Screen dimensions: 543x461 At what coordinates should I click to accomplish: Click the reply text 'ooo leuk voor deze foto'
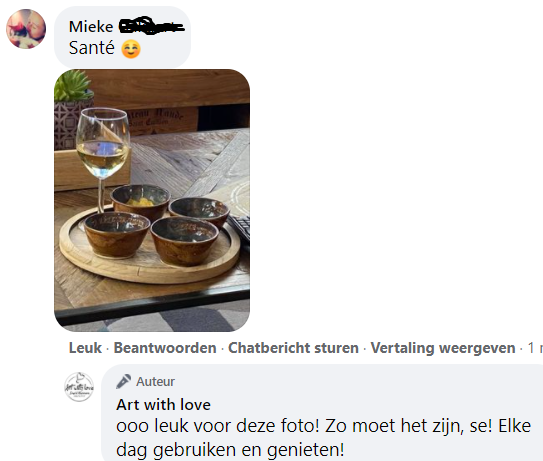217,426
